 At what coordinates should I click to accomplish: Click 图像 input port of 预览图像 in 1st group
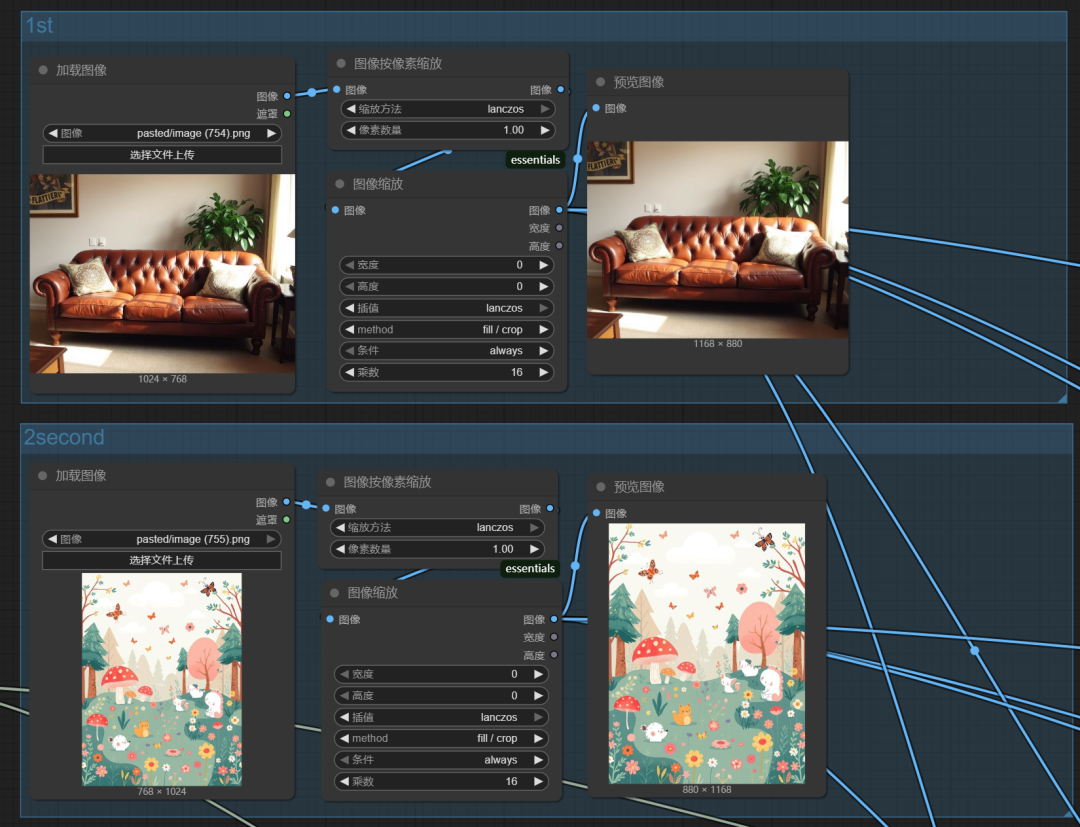click(x=596, y=108)
